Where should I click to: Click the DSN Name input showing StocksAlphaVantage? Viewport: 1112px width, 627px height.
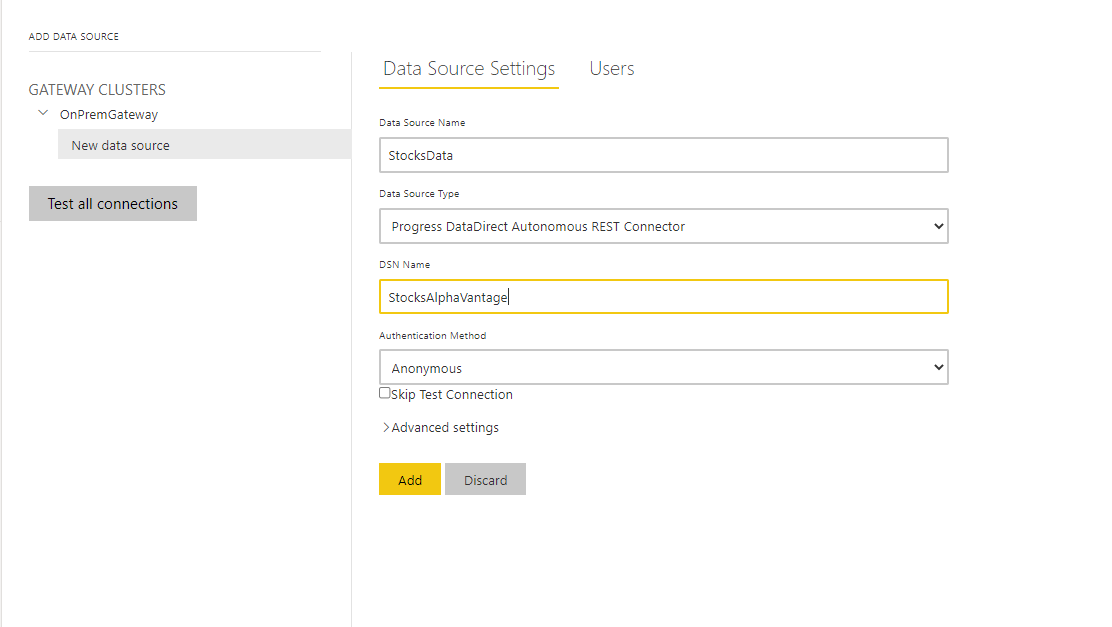663,296
